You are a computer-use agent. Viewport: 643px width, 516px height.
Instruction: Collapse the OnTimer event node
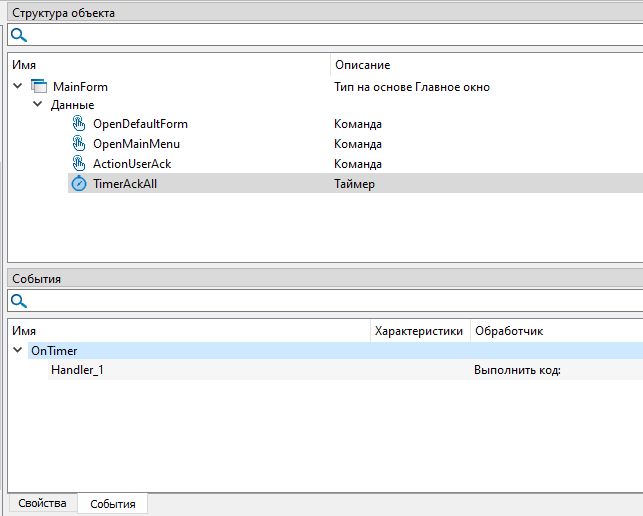(18, 351)
